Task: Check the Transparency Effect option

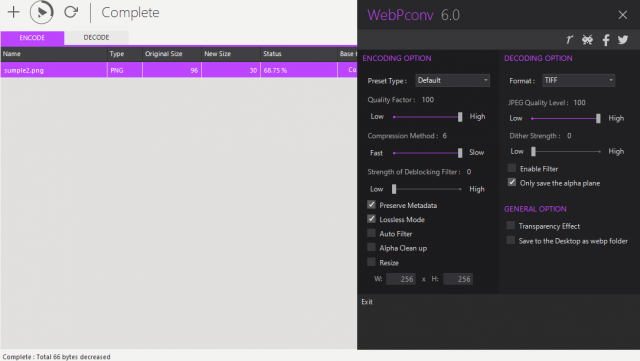Action: 511,225
